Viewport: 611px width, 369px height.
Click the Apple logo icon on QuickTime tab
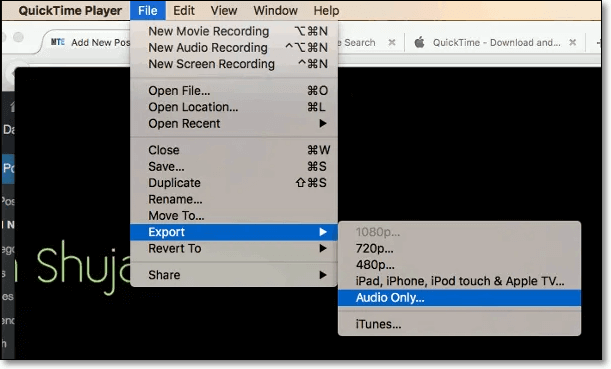(419, 42)
